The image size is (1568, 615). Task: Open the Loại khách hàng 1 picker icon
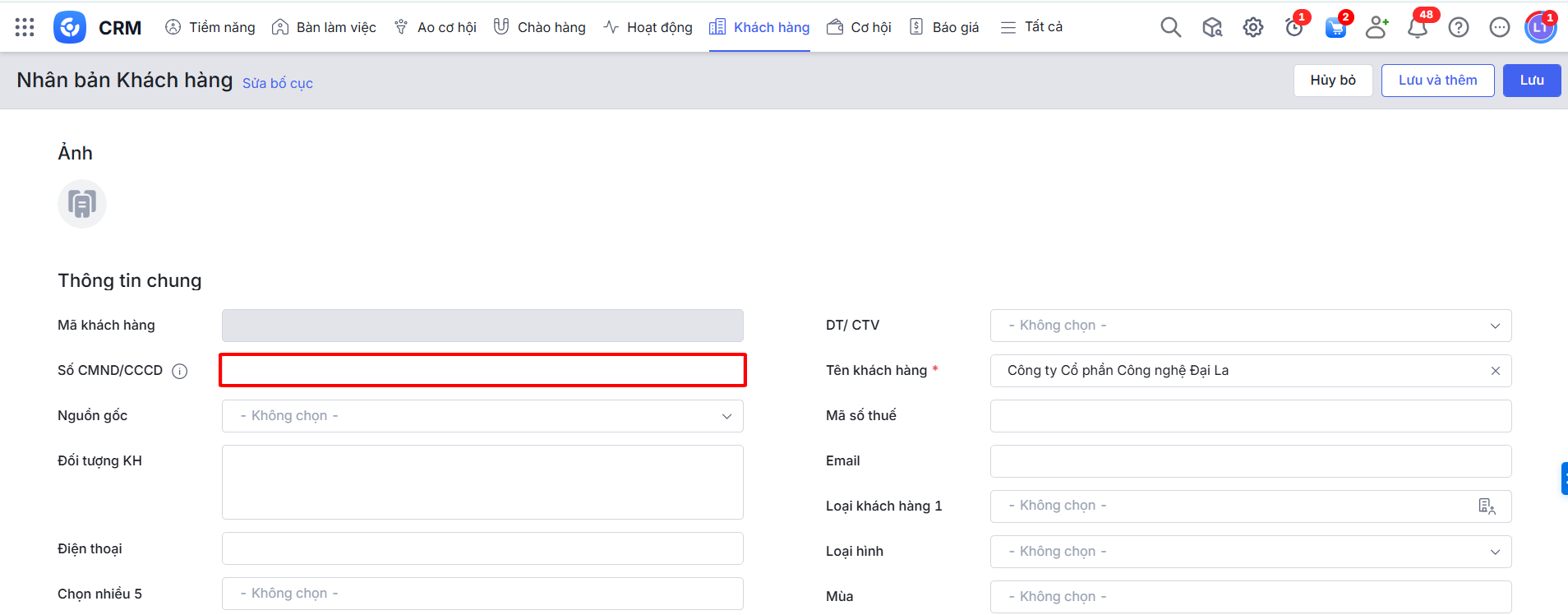1486,506
